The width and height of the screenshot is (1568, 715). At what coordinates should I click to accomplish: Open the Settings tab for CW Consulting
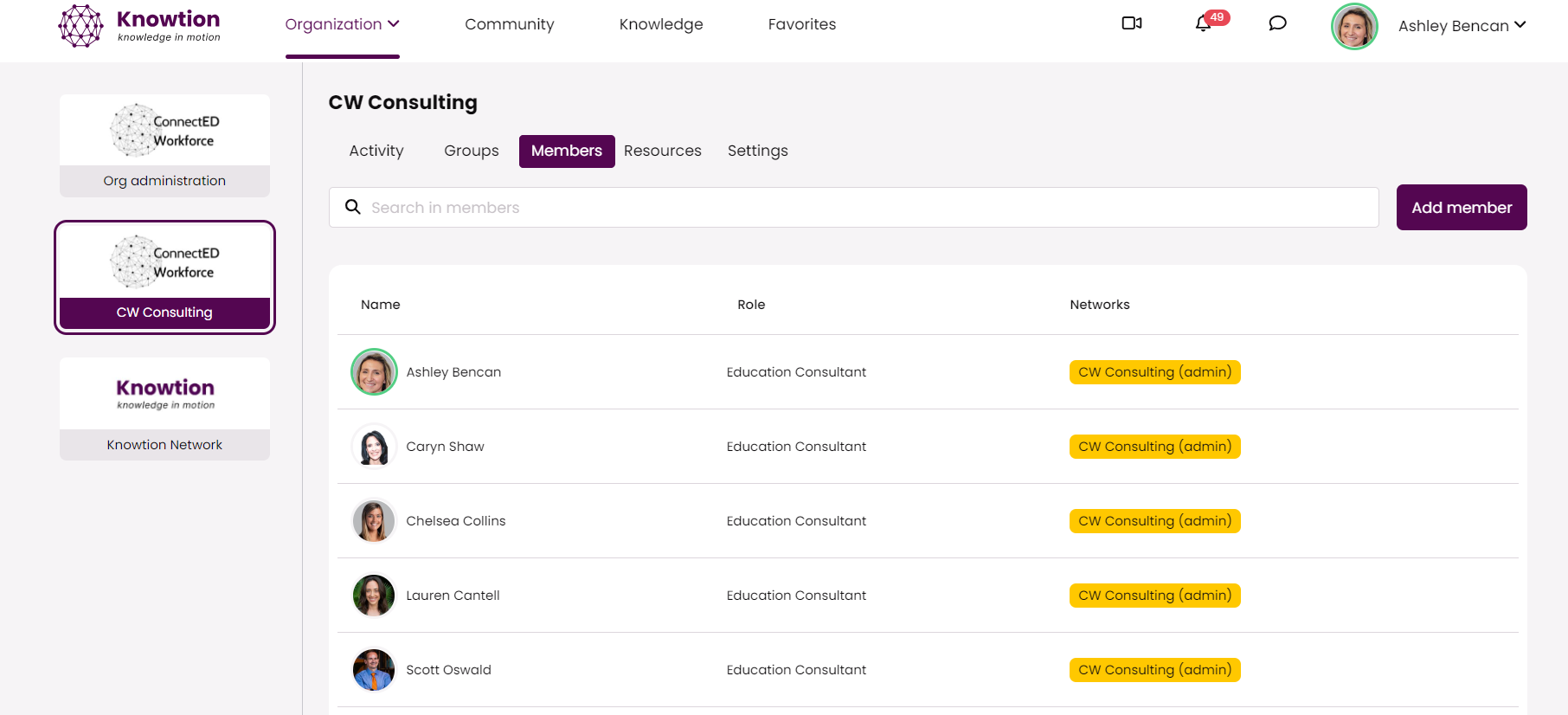(757, 151)
